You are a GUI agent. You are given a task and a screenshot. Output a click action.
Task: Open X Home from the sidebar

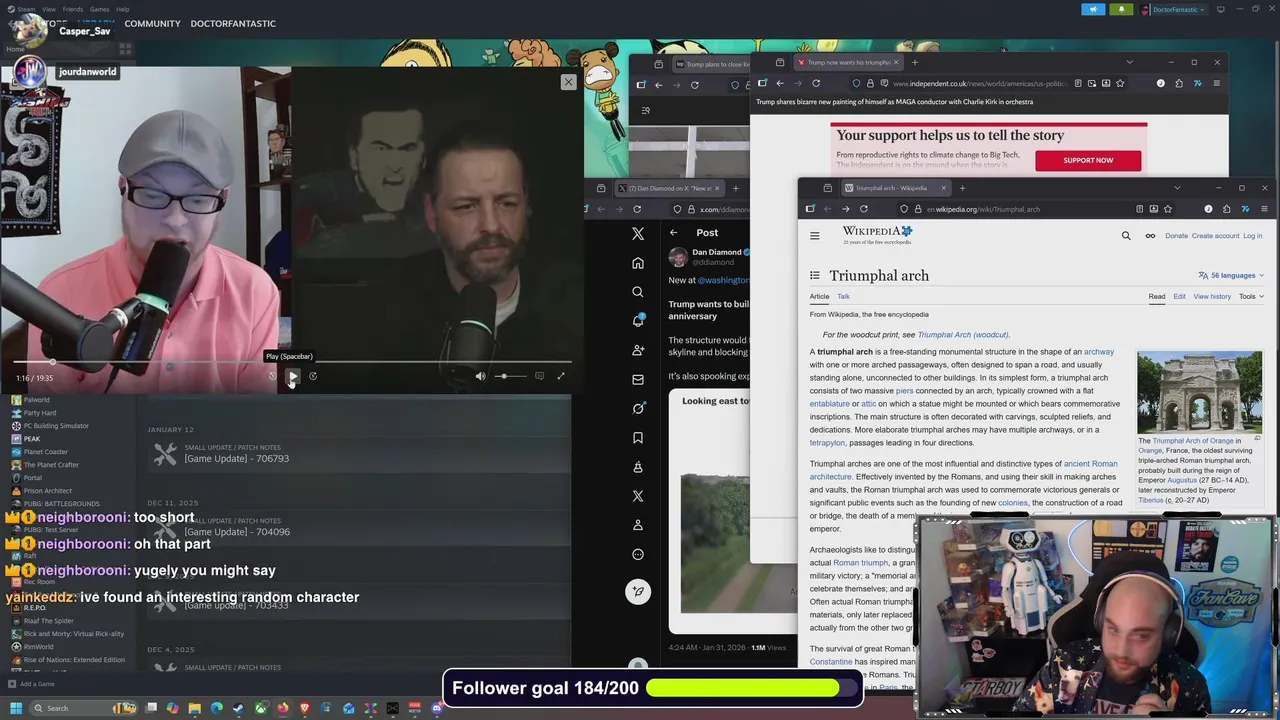(638, 263)
